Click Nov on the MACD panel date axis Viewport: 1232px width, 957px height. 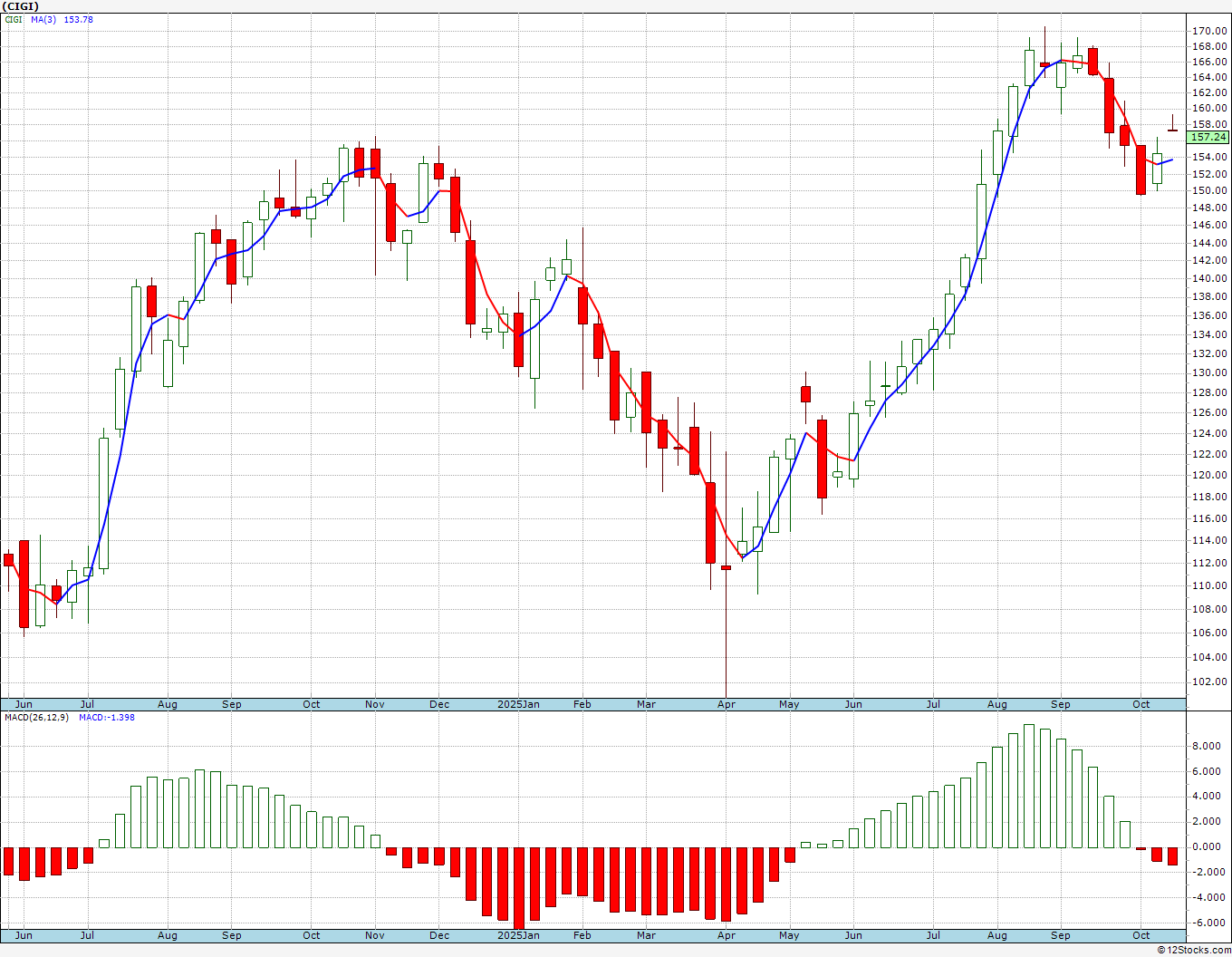tap(375, 935)
